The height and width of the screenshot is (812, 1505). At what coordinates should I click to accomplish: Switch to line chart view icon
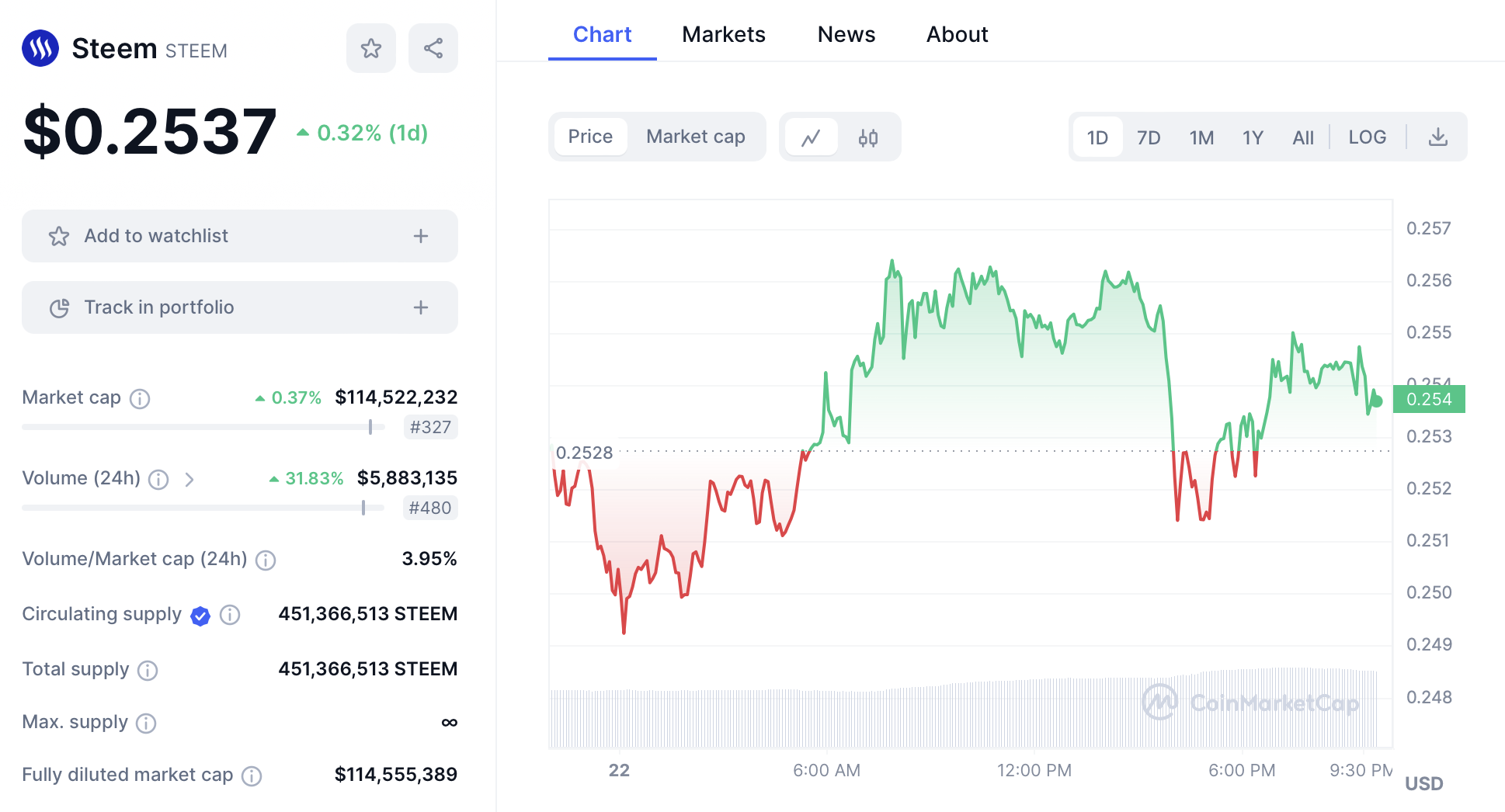812,137
